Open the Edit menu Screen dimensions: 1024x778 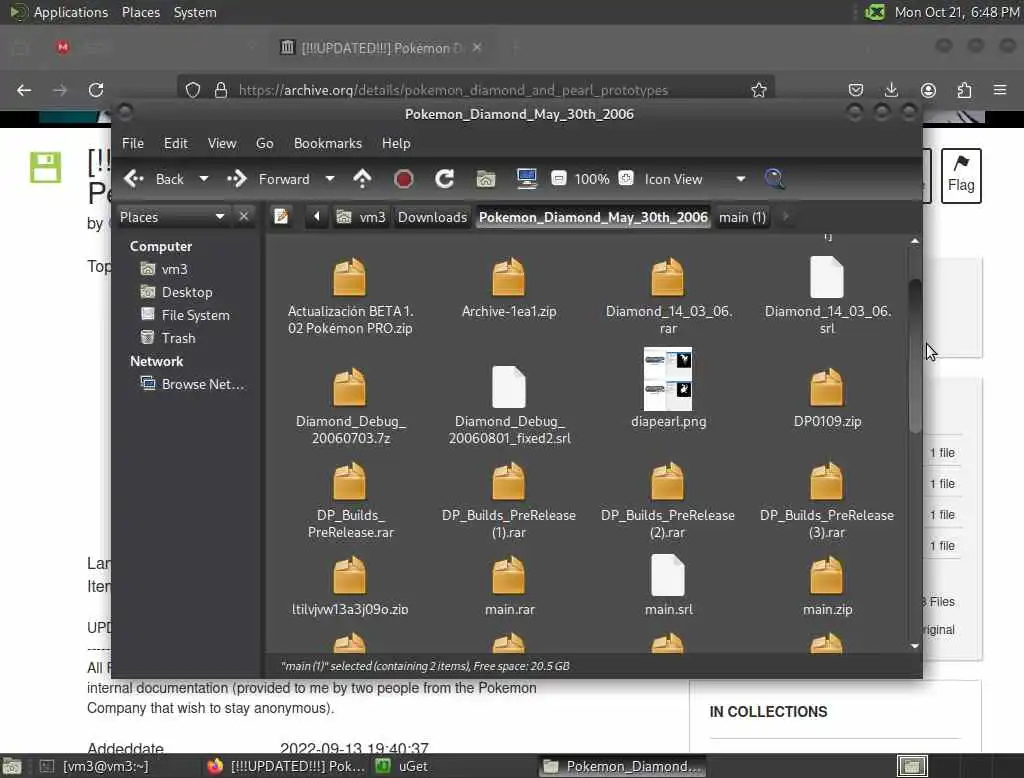pos(175,143)
